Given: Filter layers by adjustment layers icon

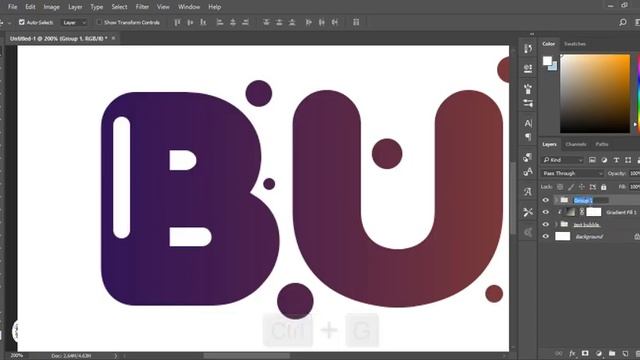Looking at the screenshot, I should point(604,160).
